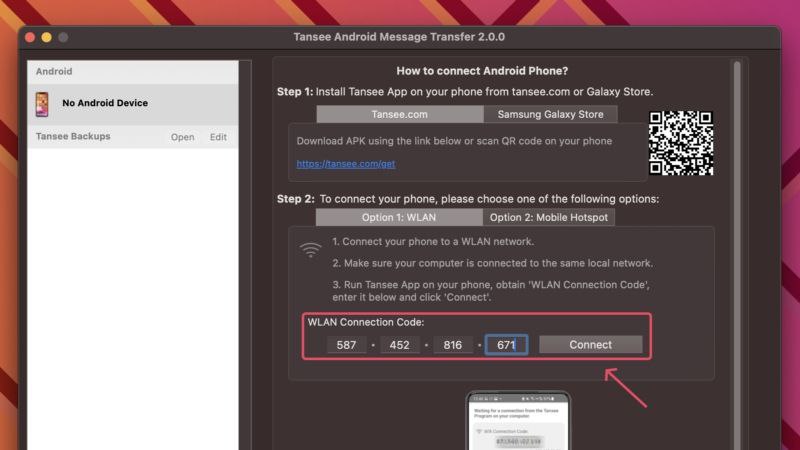This screenshot has height=450, width=800.
Task: Focus the code field containing 452
Action: tap(399, 345)
